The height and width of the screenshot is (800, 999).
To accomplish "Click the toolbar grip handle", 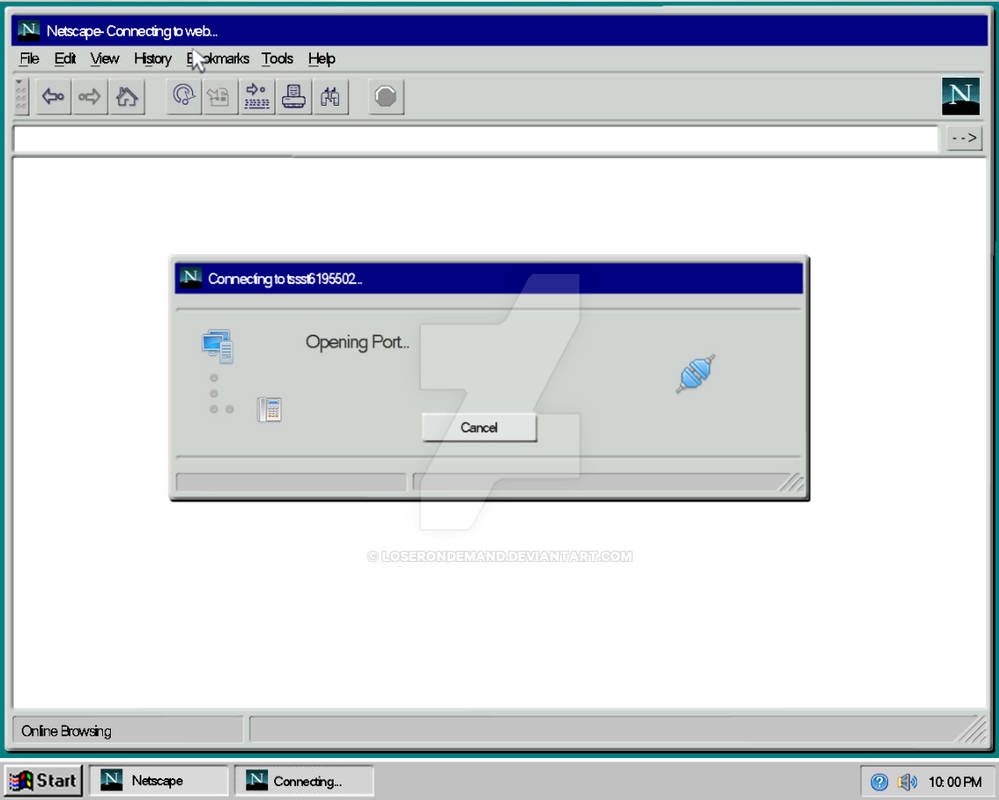I will click(20, 96).
